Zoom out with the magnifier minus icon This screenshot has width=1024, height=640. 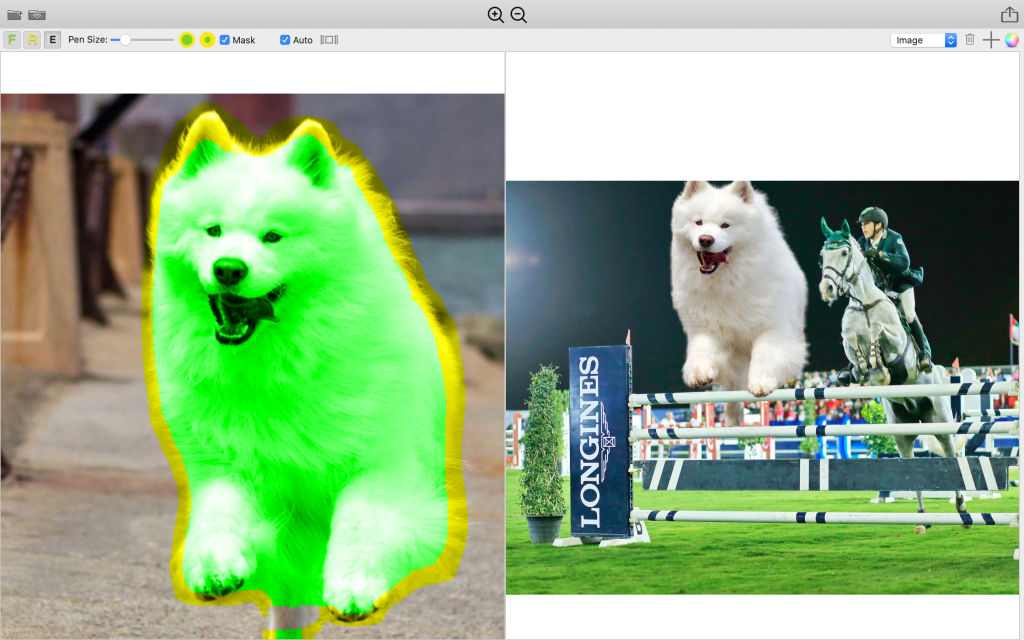point(518,15)
